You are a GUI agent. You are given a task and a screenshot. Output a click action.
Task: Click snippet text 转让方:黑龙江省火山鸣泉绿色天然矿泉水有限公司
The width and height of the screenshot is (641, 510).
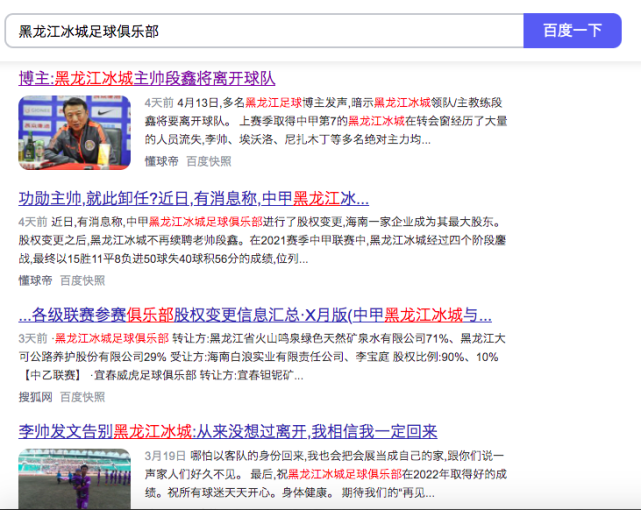(299, 338)
